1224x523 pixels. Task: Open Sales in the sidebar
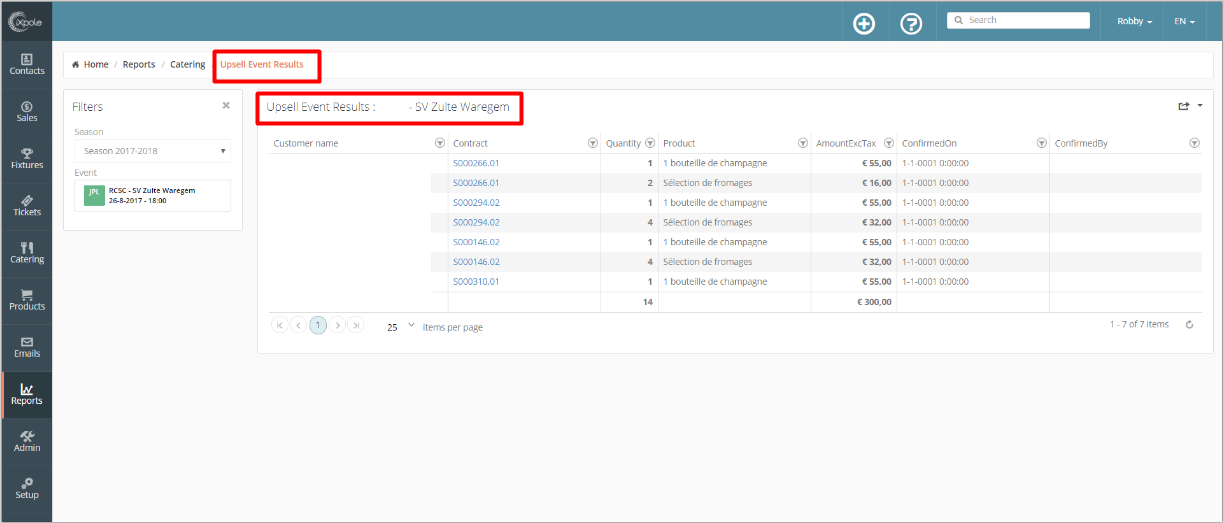[x=27, y=111]
